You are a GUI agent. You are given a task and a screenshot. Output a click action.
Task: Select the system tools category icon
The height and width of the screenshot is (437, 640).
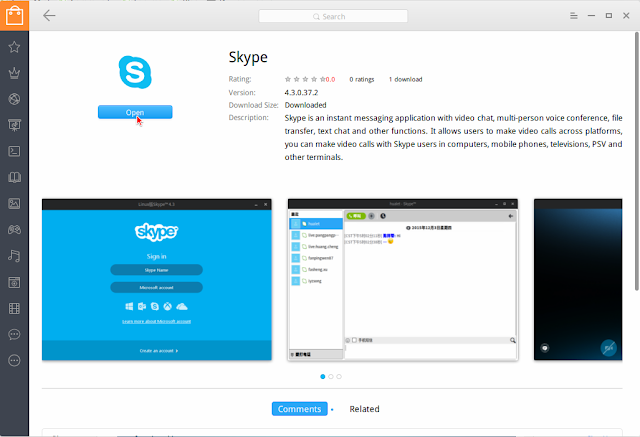(14, 282)
